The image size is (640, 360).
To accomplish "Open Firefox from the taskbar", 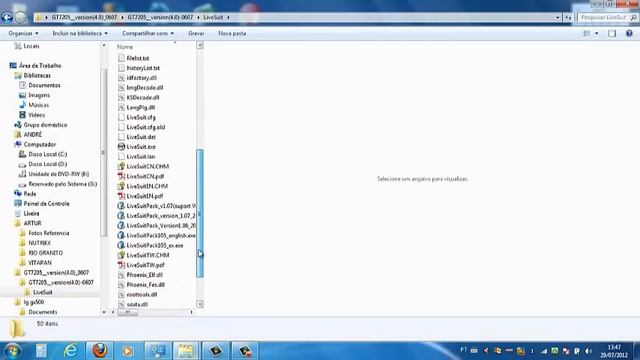I will (99, 351).
